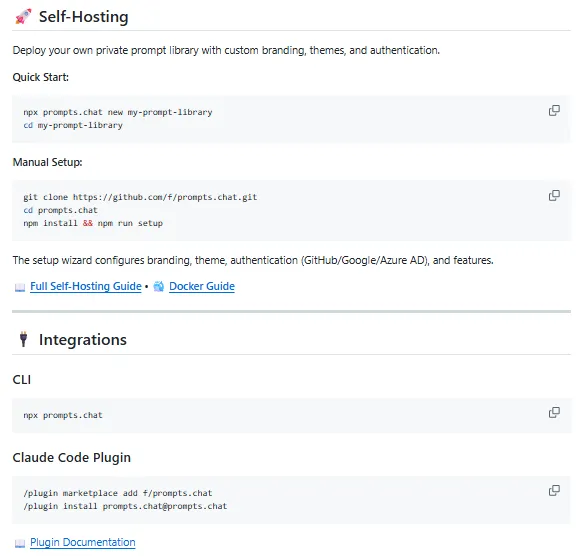
Task: Click the plug emoji beside Integrations
Action: 24,339
